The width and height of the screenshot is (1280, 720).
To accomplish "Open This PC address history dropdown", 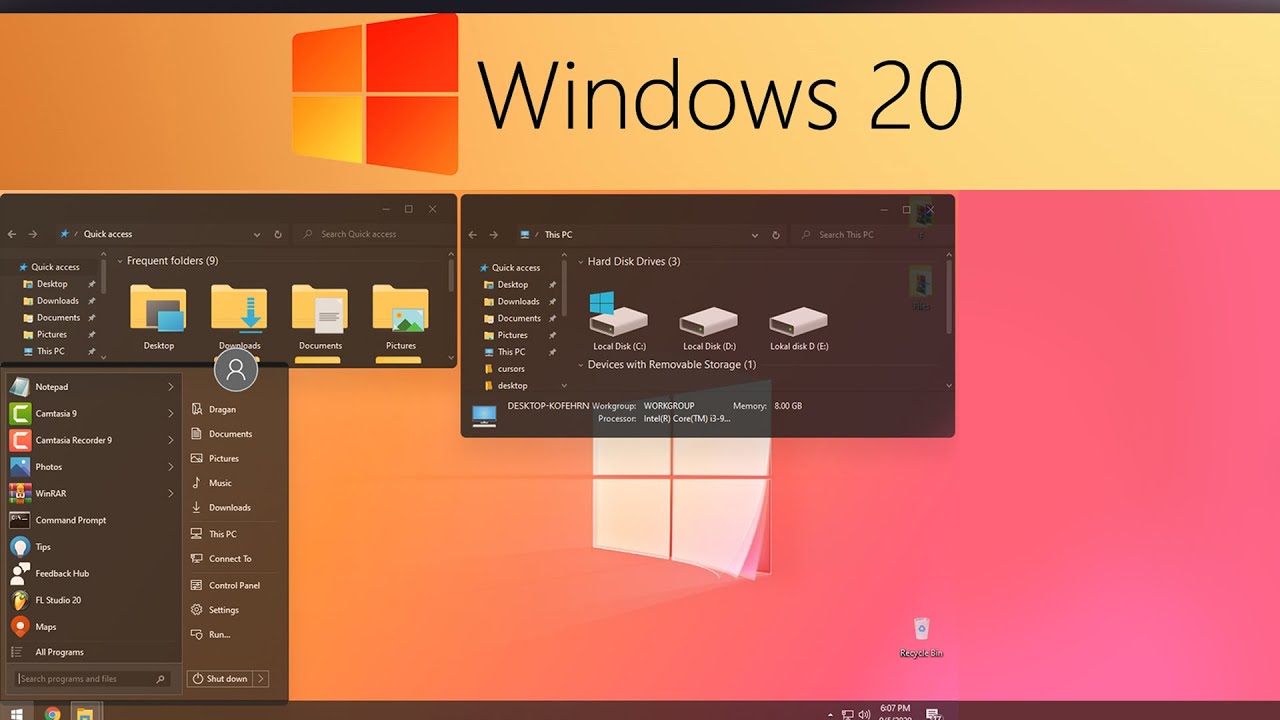I will [x=755, y=235].
